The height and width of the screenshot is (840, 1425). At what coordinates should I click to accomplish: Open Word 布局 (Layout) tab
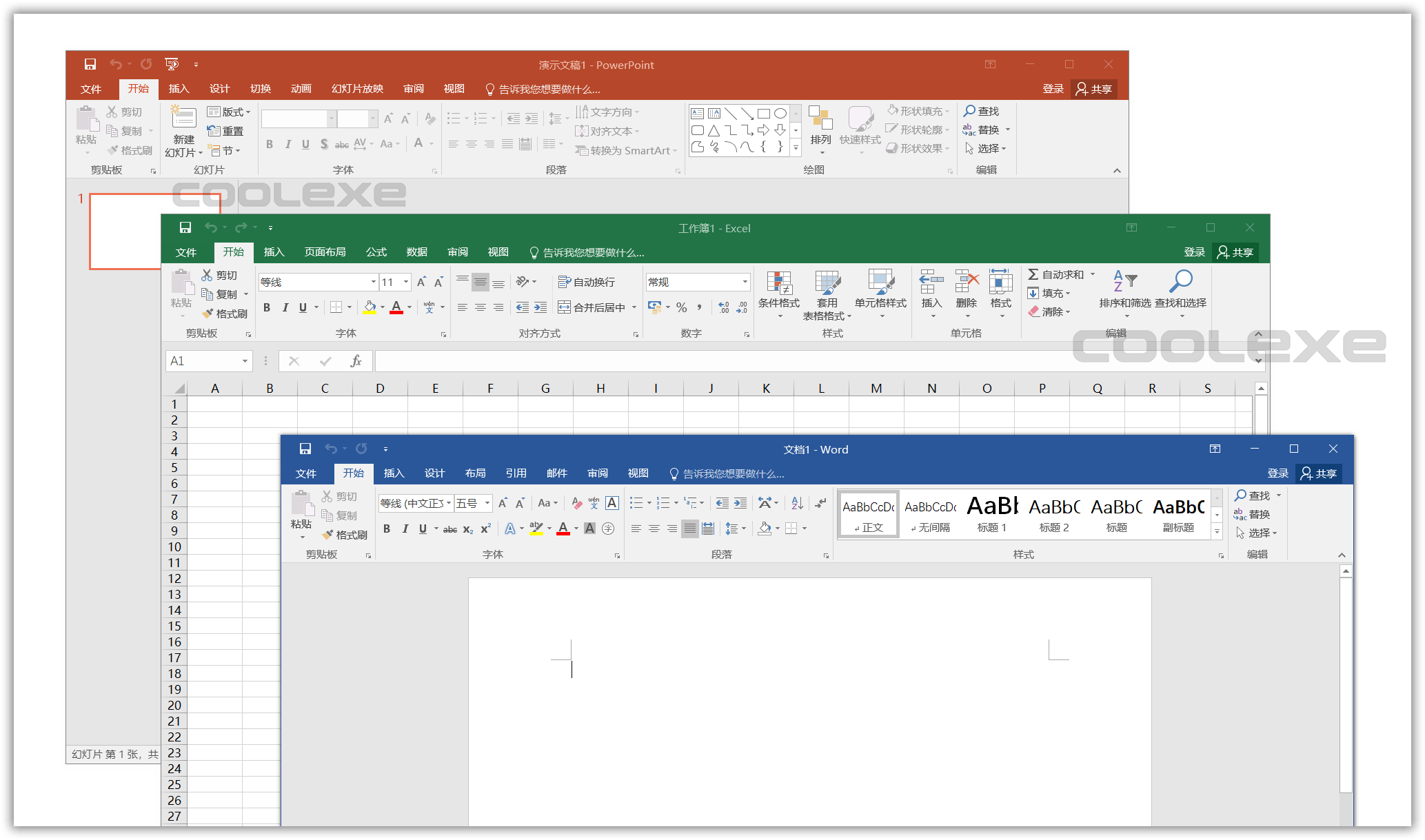[475, 473]
